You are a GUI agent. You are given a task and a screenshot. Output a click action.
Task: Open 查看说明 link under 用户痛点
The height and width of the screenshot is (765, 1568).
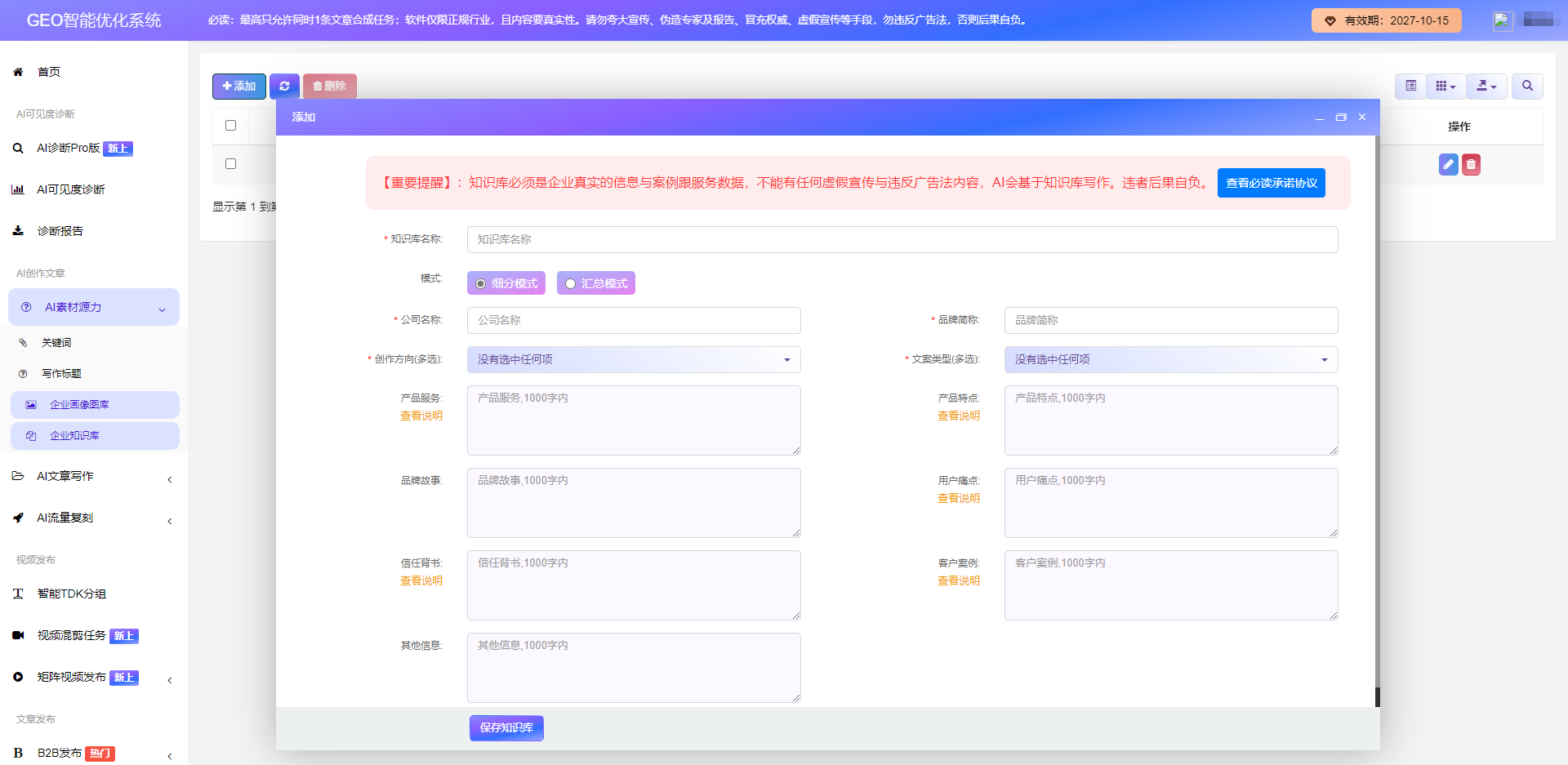(x=959, y=498)
